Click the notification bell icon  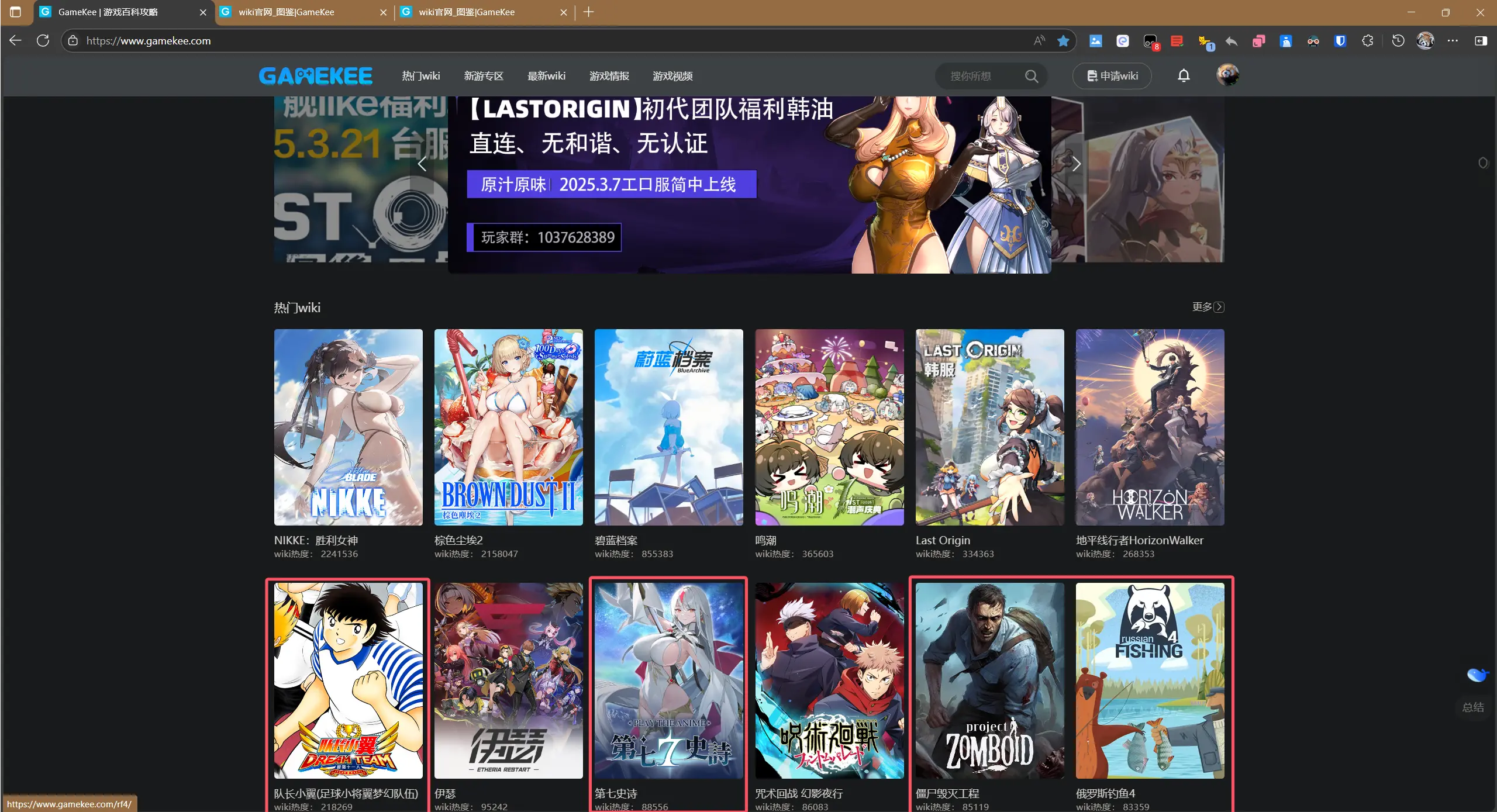click(1184, 76)
